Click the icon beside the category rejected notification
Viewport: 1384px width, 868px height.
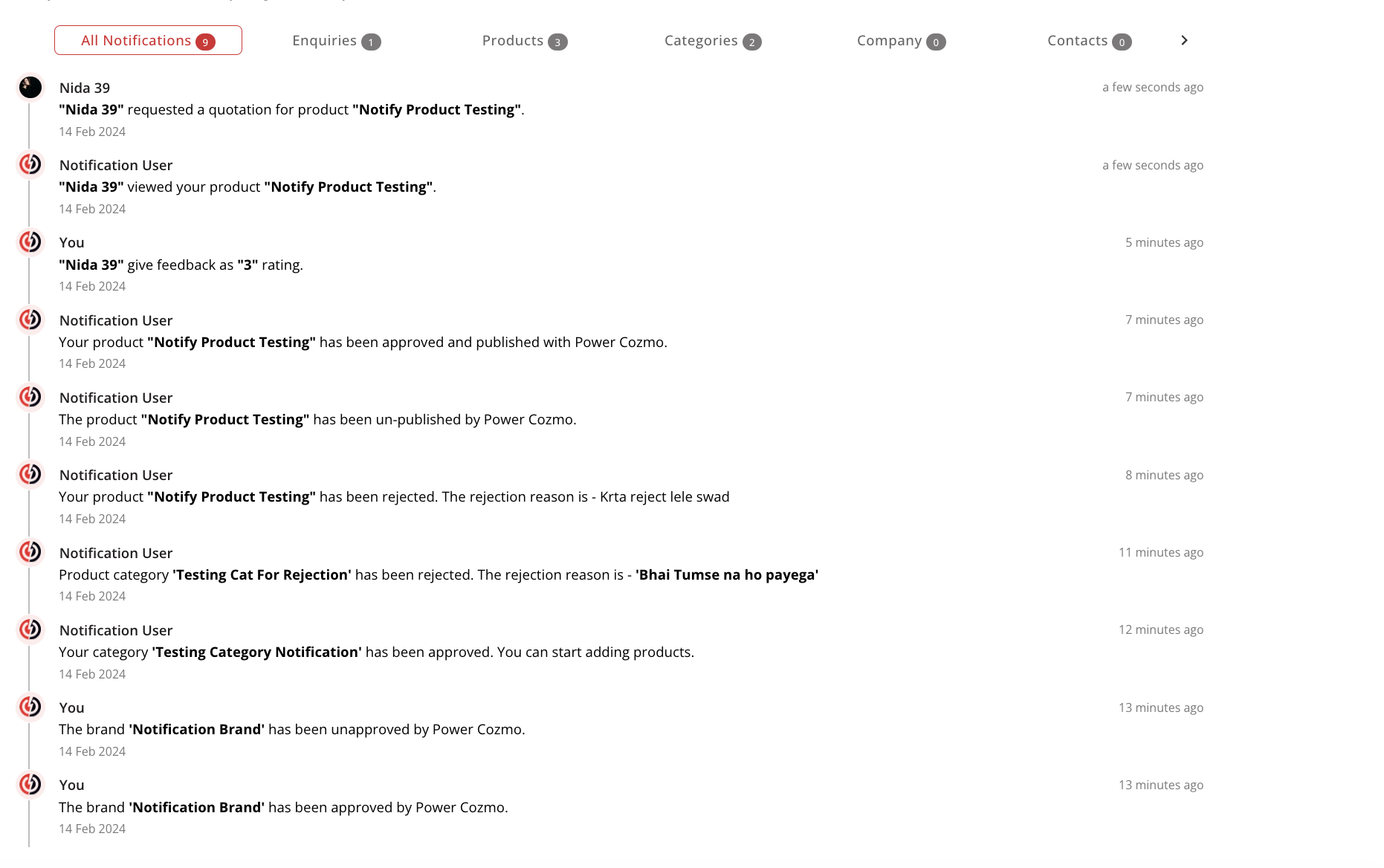click(30, 552)
